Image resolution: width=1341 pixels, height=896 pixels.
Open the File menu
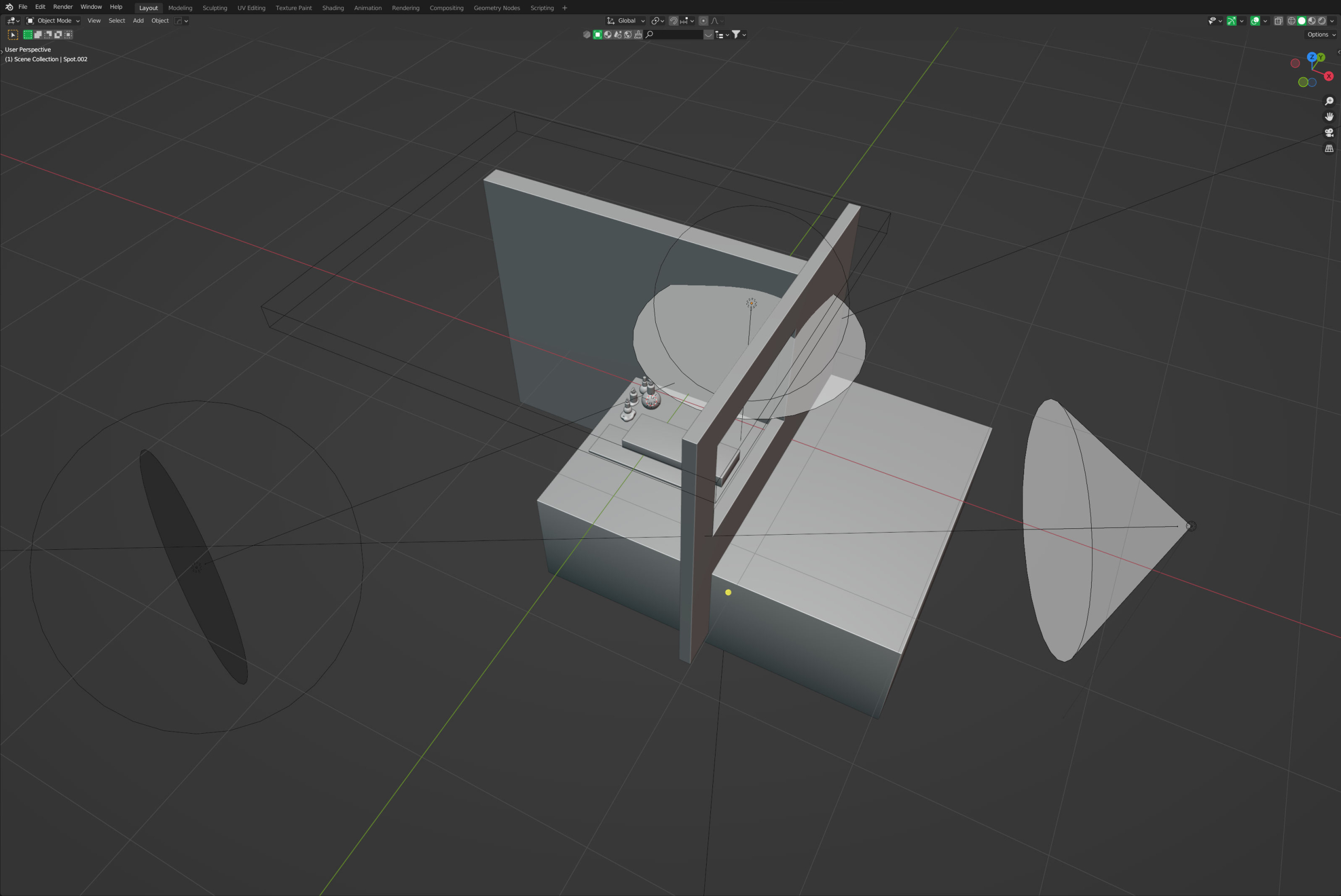click(23, 7)
